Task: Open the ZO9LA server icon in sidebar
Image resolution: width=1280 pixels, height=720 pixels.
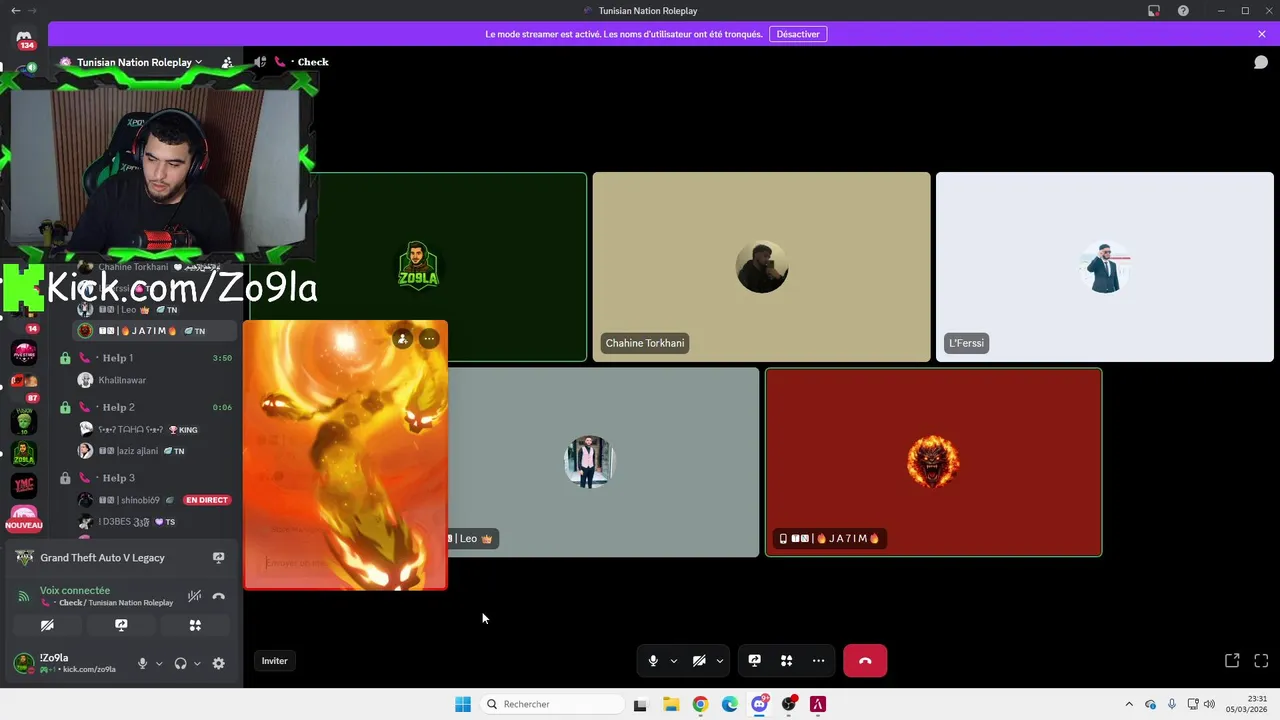Action: (x=24, y=454)
